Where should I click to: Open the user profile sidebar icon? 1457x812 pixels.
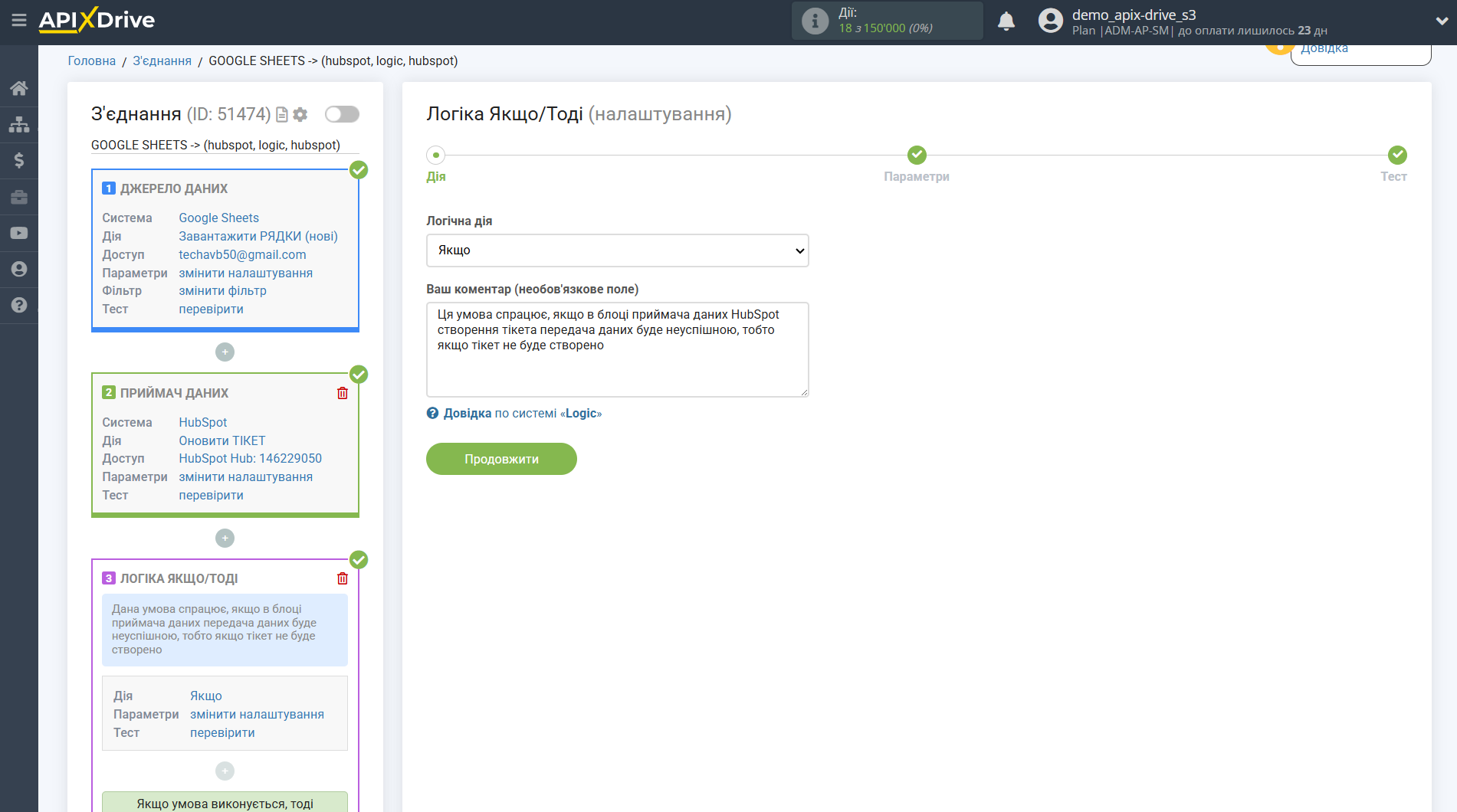[19, 269]
